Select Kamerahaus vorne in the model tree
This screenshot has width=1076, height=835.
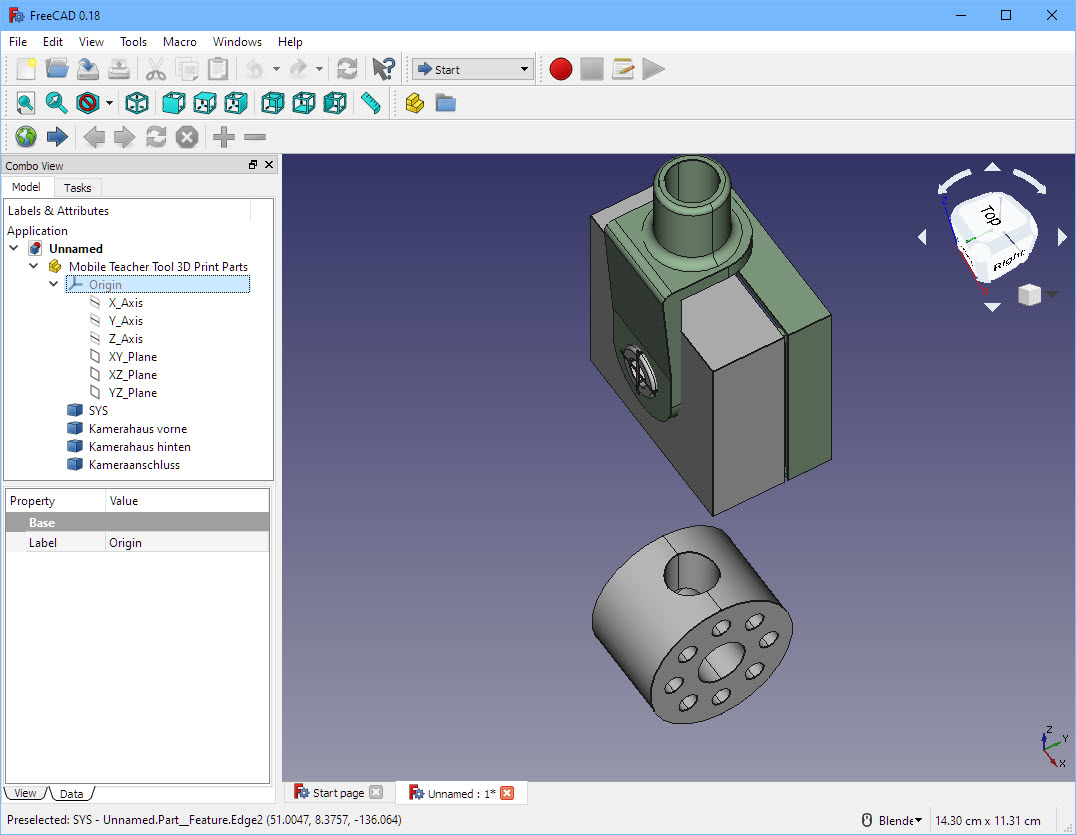coord(137,429)
